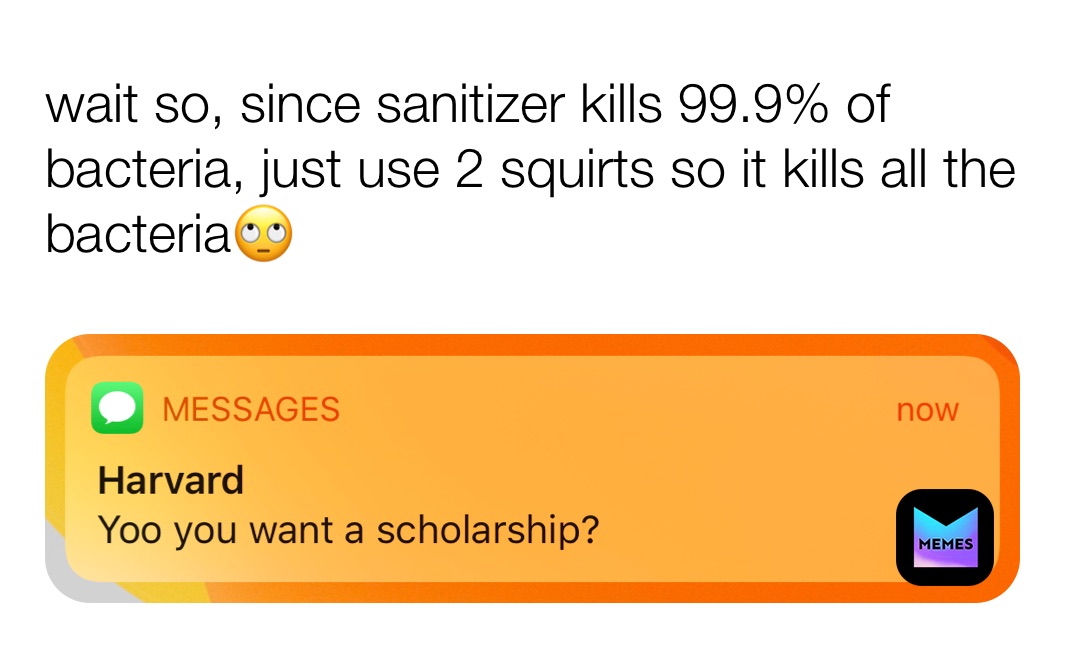1065x648 pixels.
Task: Select the MESSAGES app label
Action: click(x=251, y=410)
